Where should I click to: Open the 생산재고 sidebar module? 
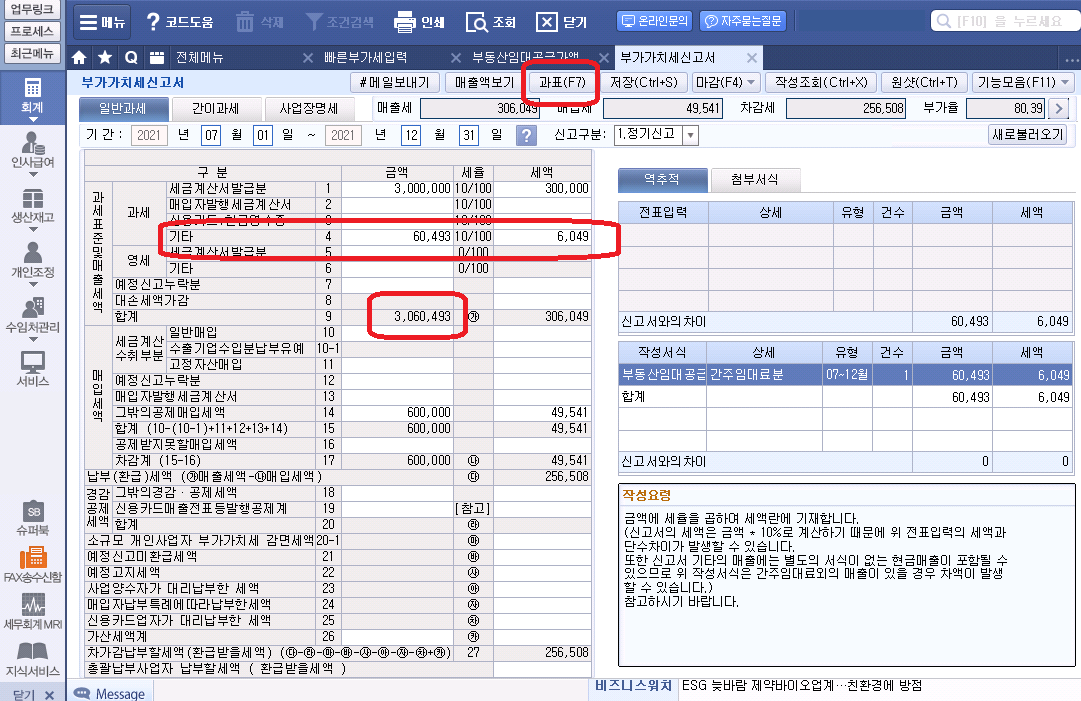tap(32, 205)
